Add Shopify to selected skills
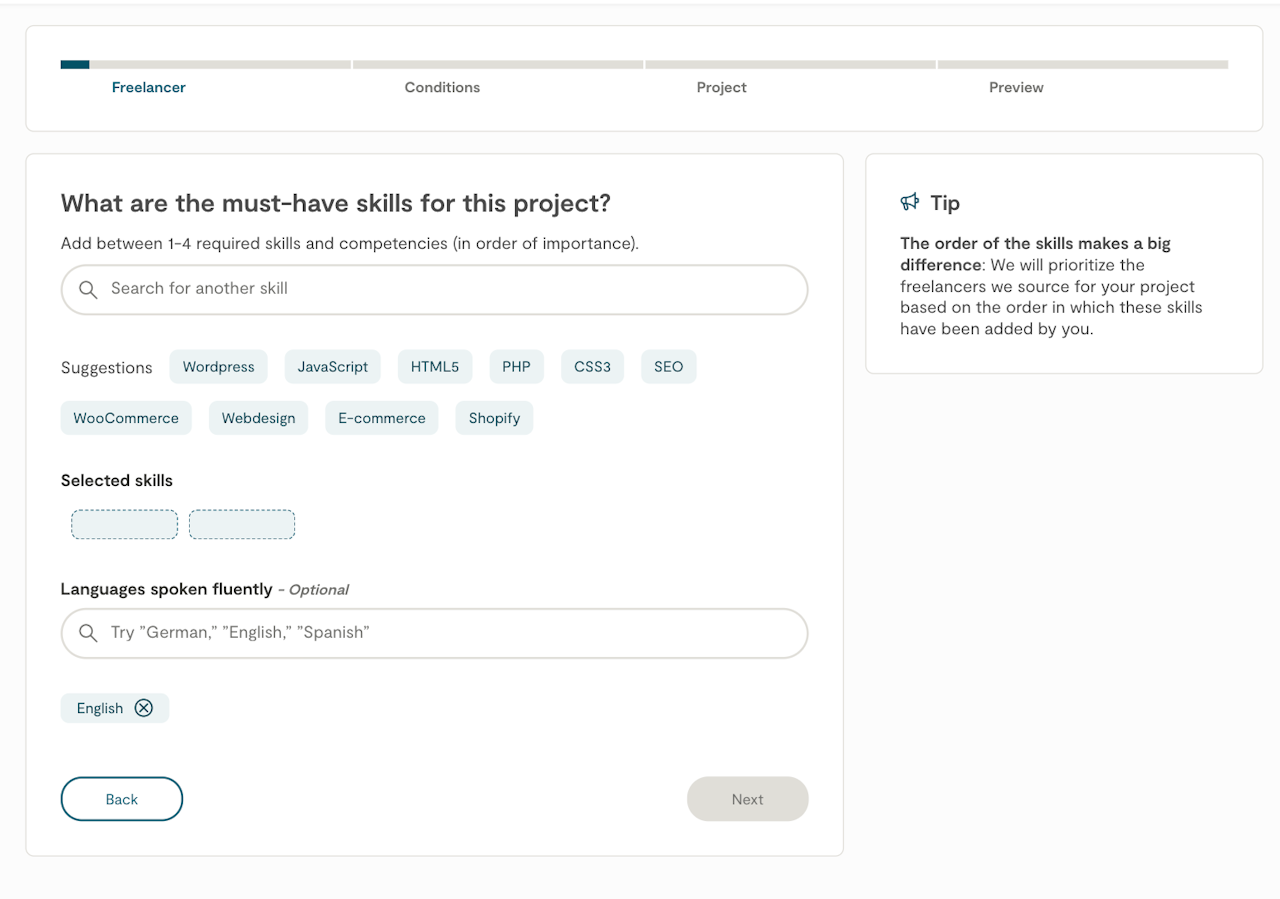 (494, 418)
